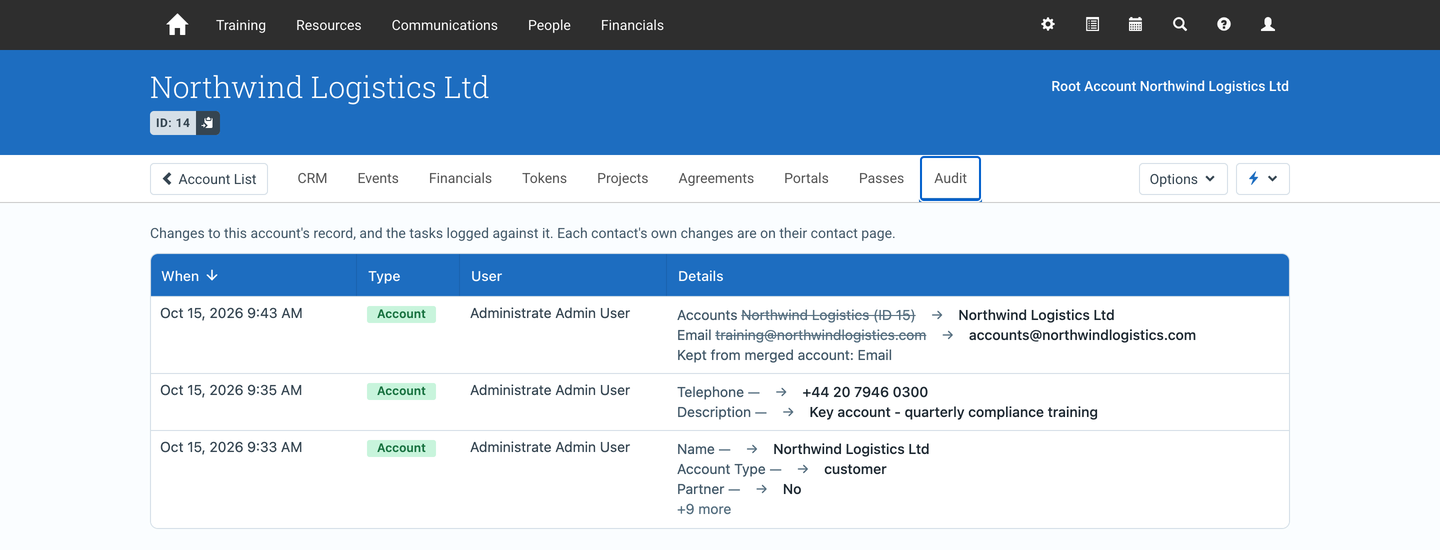
Task: Switch to the Agreements tab
Action: click(x=716, y=178)
